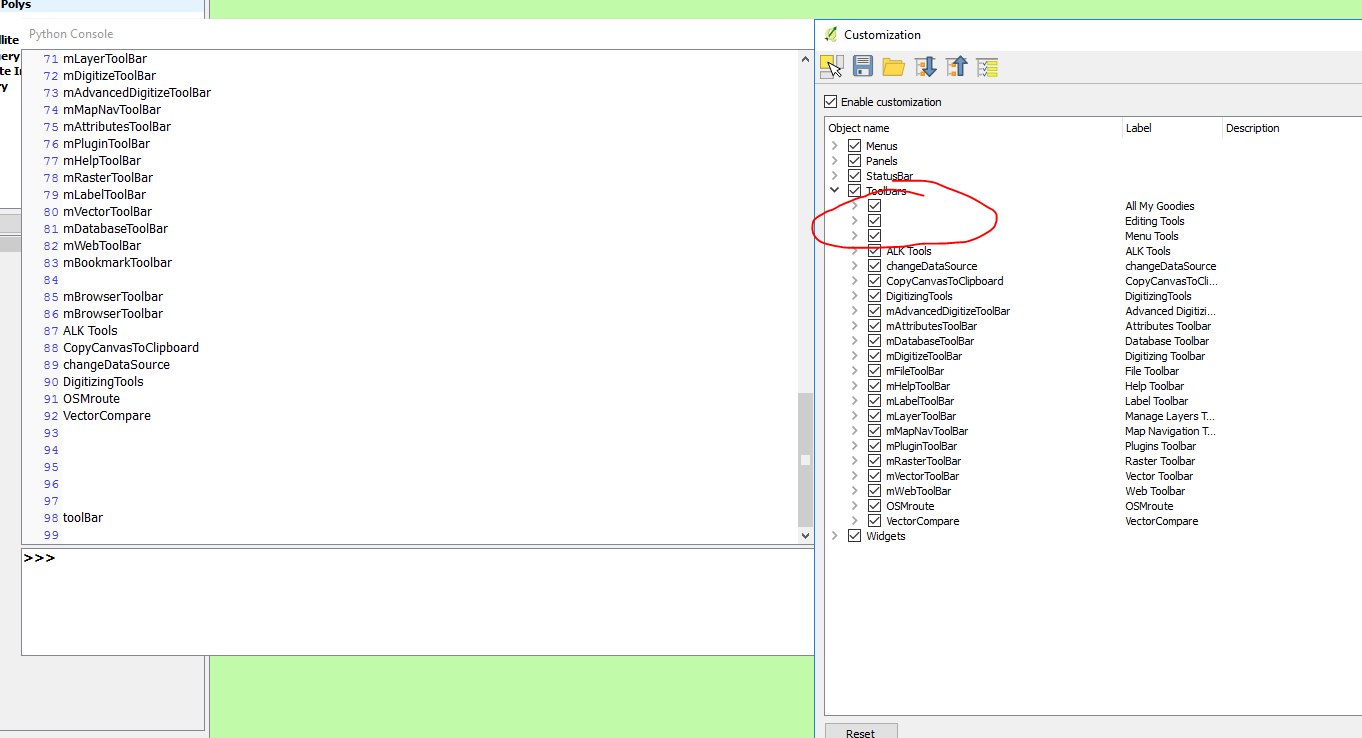Click the 'Manage Layers T...' label cell
Screen dimensions: 1362x738
click(x=1170, y=416)
